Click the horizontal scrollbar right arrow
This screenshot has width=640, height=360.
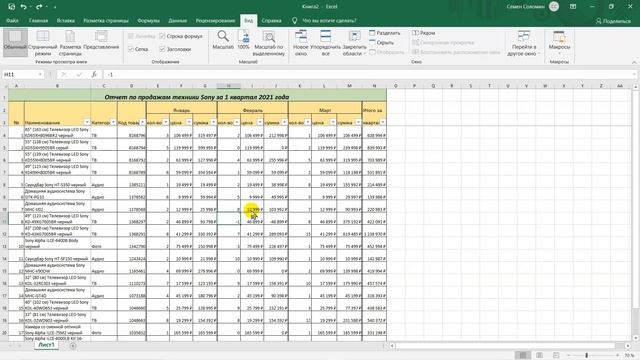(x=628, y=346)
